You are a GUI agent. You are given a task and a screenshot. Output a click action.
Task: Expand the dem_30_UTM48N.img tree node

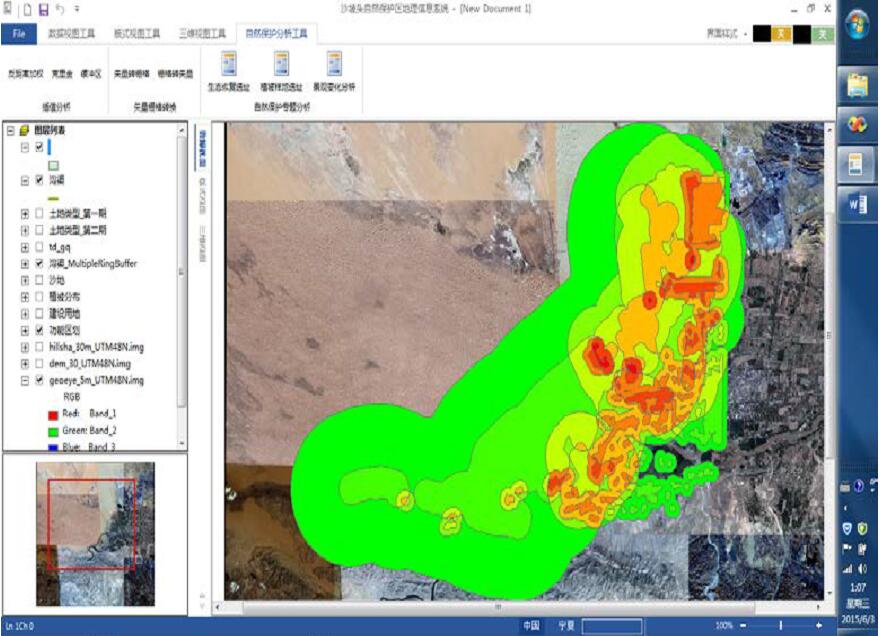tap(24, 364)
